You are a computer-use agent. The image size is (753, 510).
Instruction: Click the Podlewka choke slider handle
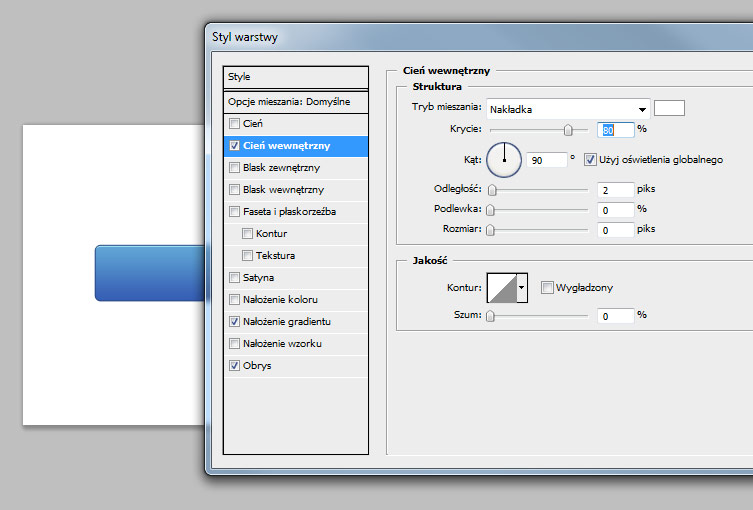point(490,210)
